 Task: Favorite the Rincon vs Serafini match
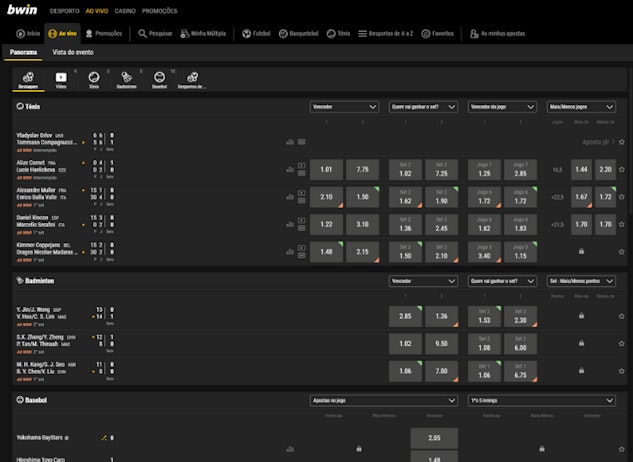point(622,224)
